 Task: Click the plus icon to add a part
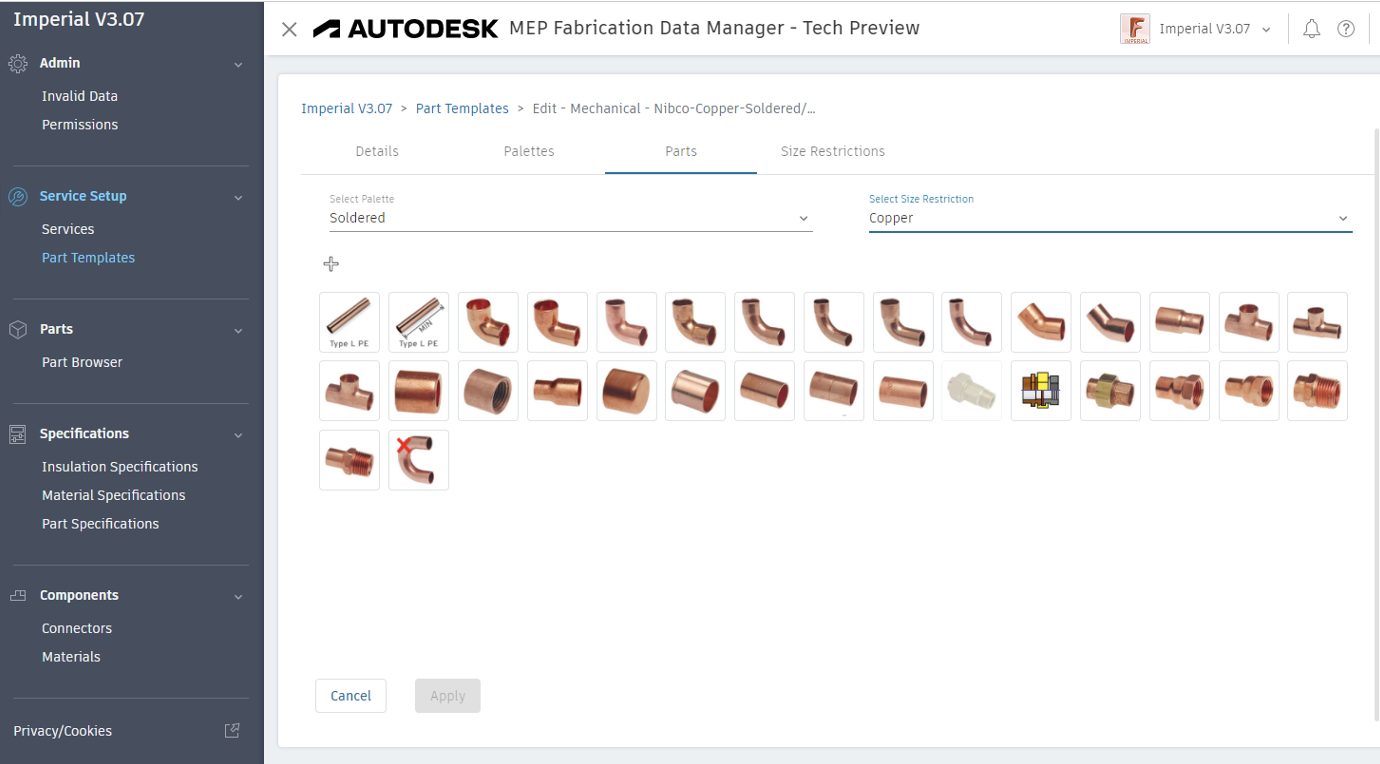pos(331,264)
